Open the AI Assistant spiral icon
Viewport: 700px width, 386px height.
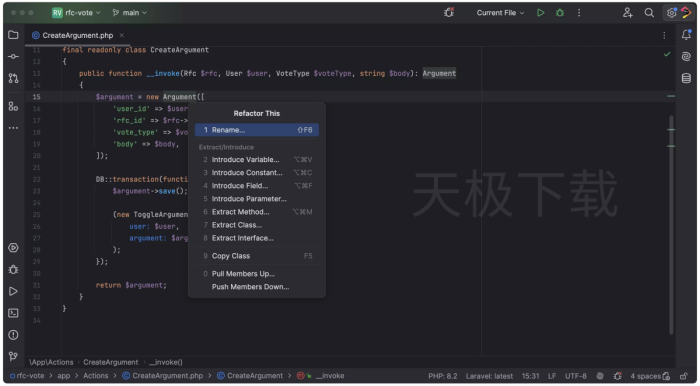click(686, 56)
